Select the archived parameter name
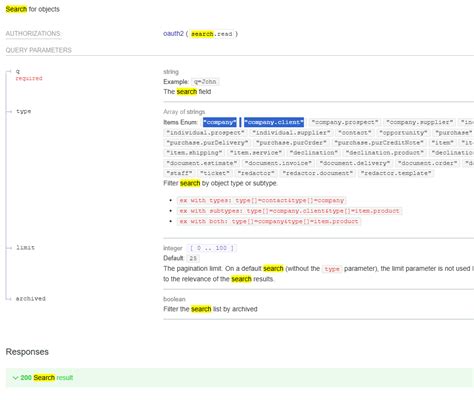The width and height of the screenshot is (474, 400). point(31,299)
